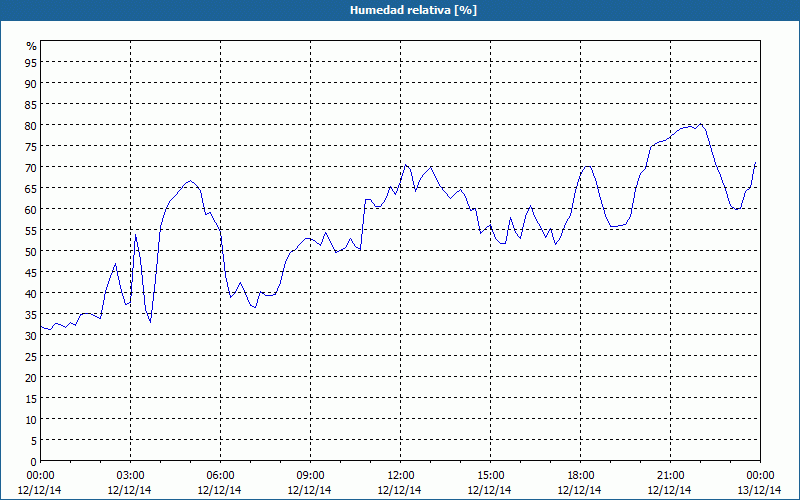The width and height of the screenshot is (800, 500).
Task: Click the 70 y-axis label
Action: (x=31, y=167)
